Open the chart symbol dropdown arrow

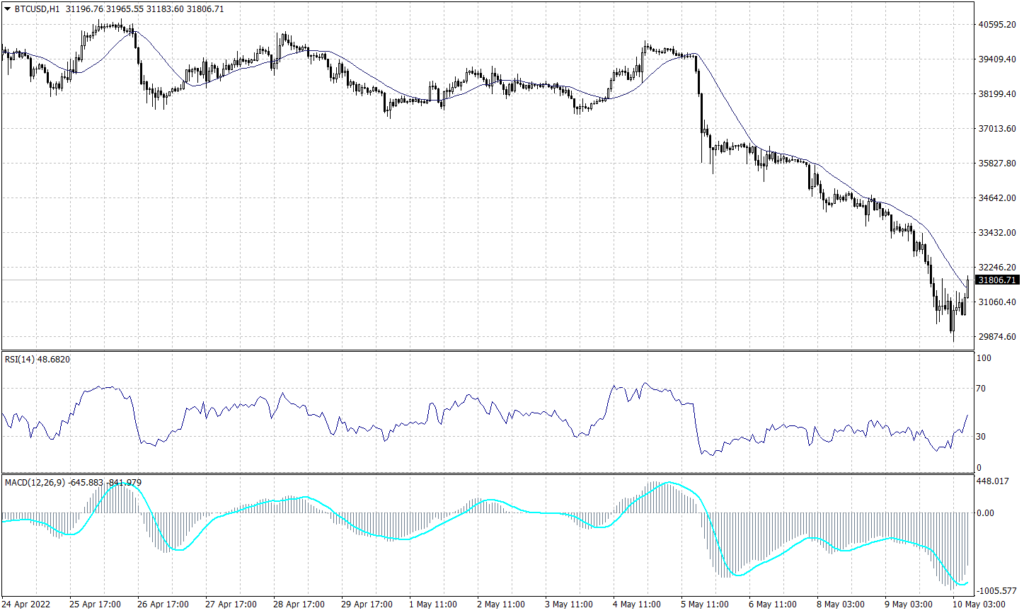coord(8,8)
